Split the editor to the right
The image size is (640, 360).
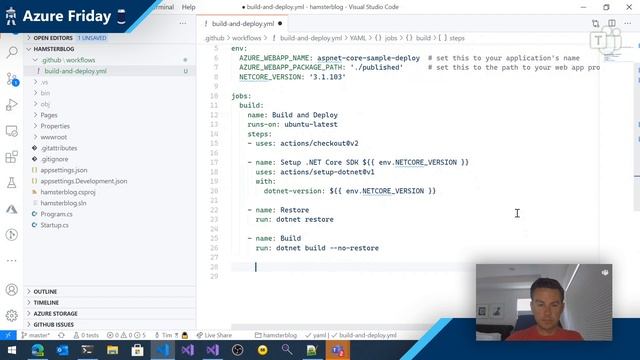tap(612, 23)
